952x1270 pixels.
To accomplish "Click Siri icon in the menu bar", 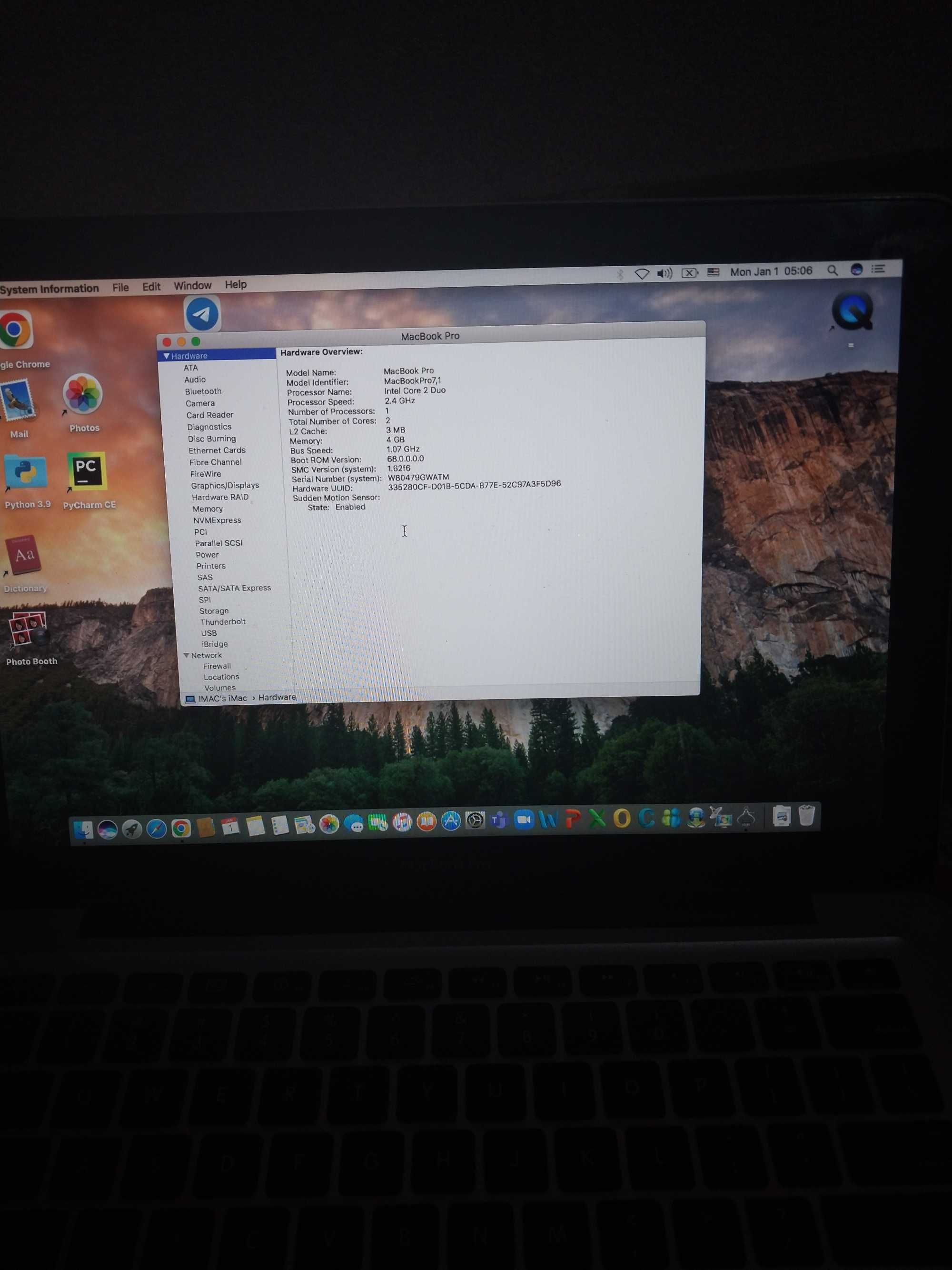I will [x=856, y=269].
